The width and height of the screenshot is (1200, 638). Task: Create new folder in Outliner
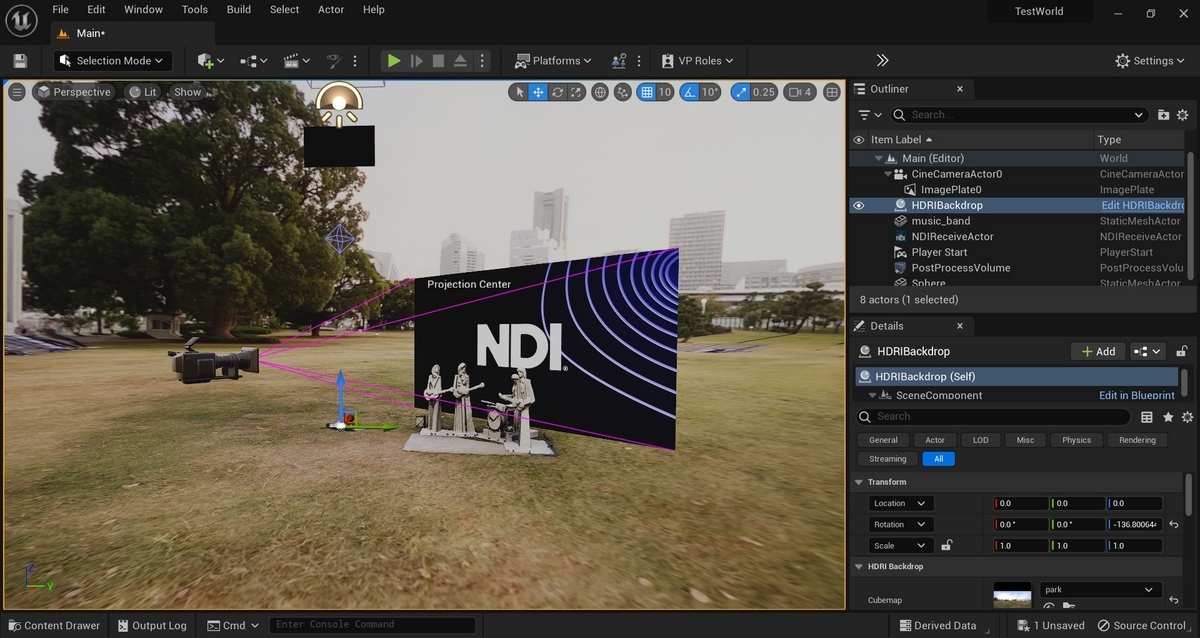click(x=1164, y=115)
